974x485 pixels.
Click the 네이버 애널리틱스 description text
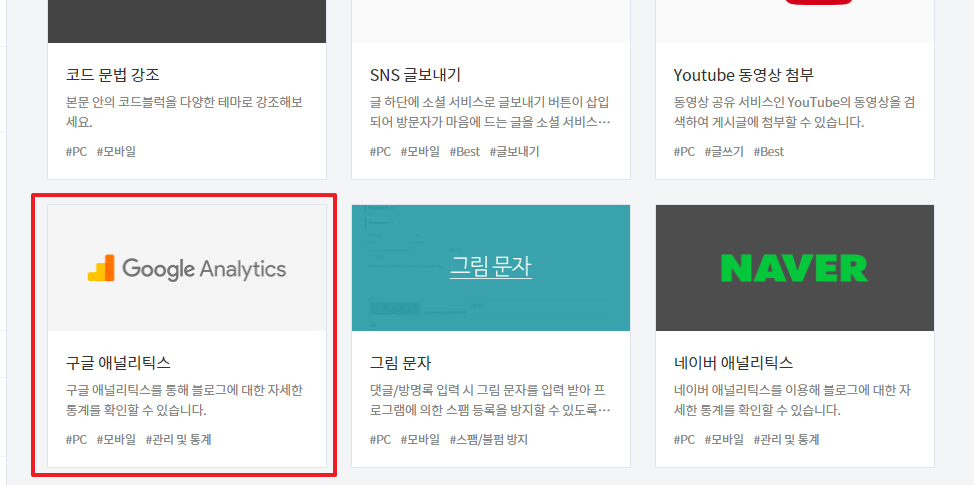tap(793, 400)
